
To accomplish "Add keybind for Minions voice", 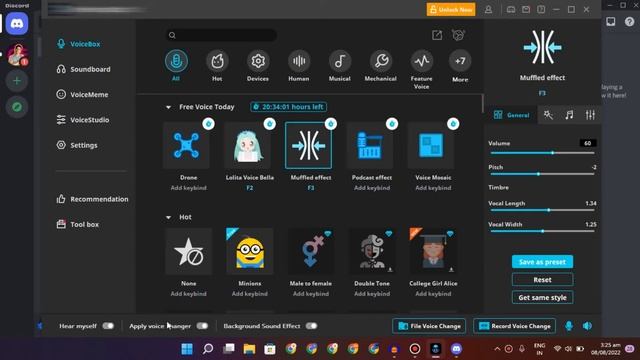I will pyautogui.click(x=250, y=294).
